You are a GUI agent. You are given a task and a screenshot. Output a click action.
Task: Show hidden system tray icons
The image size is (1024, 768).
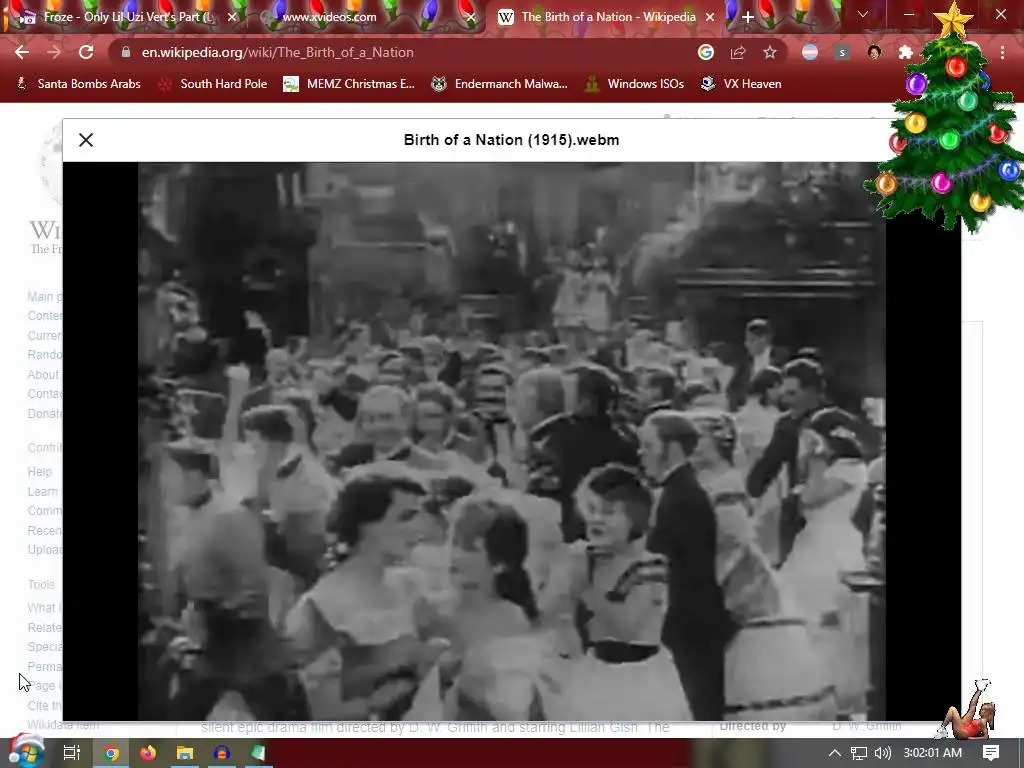coord(835,753)
